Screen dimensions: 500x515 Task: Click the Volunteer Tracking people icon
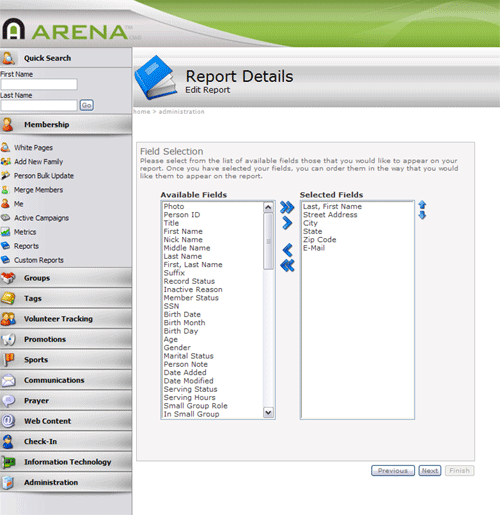[x=8, y=319]
